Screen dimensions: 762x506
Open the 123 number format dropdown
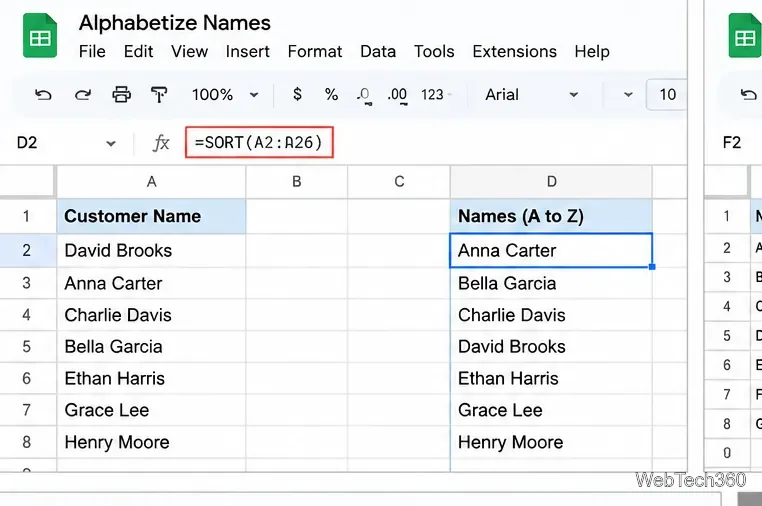436,94
